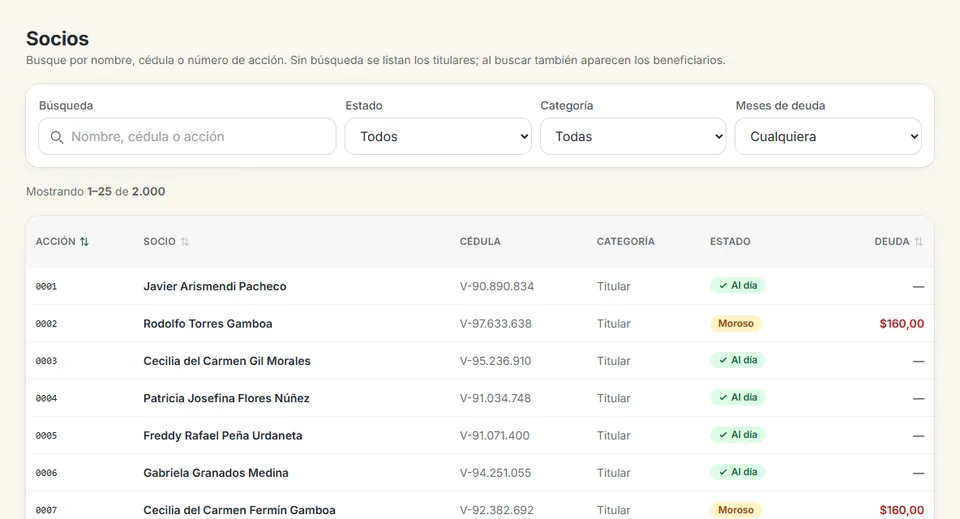Select cédula V-91.034.748
The height and width of the screenshot is (519, 960).
pos(495,398)
